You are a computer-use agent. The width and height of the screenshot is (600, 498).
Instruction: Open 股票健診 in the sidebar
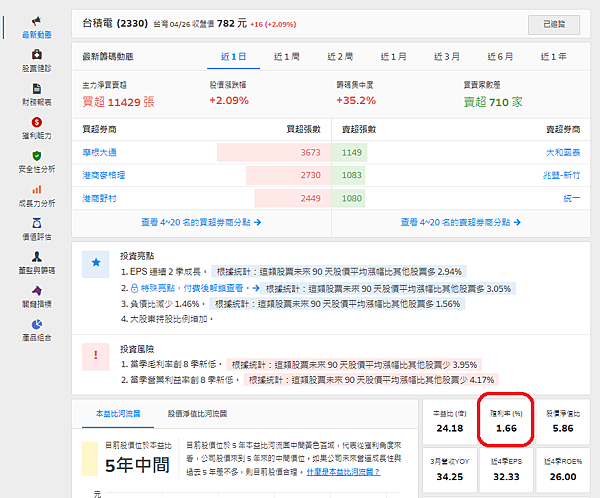point(37,61)
